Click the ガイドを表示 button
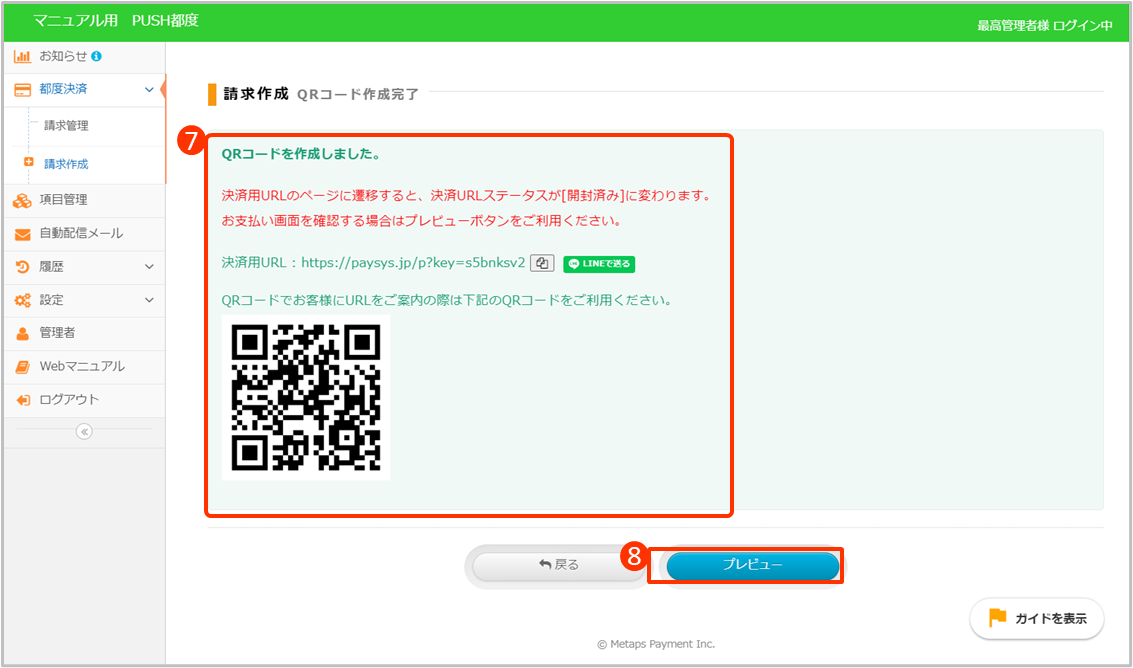The height and width of the screenshot is (668, 1133). click(1037, 619)
